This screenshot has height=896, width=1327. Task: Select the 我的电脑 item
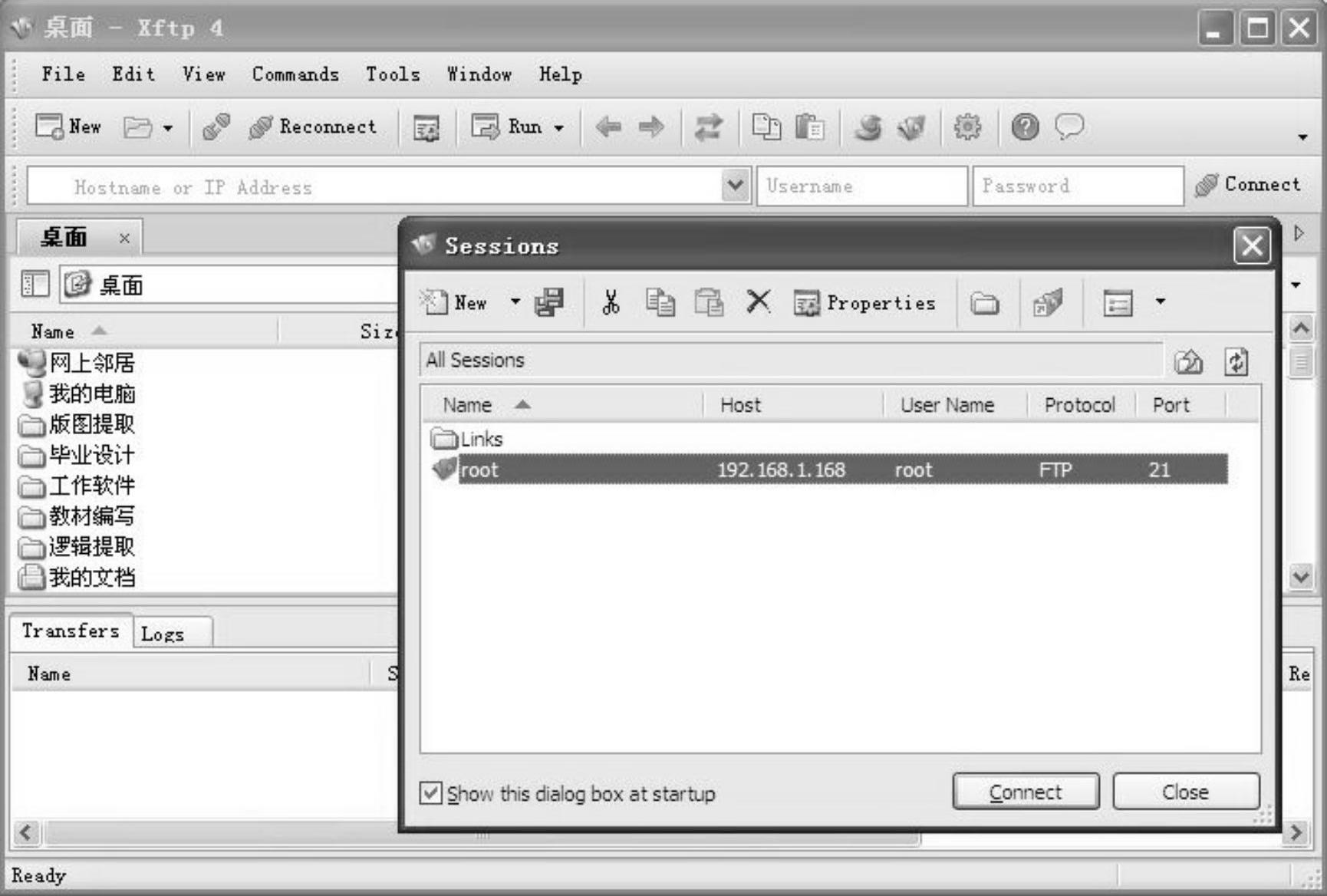(77, 394)
